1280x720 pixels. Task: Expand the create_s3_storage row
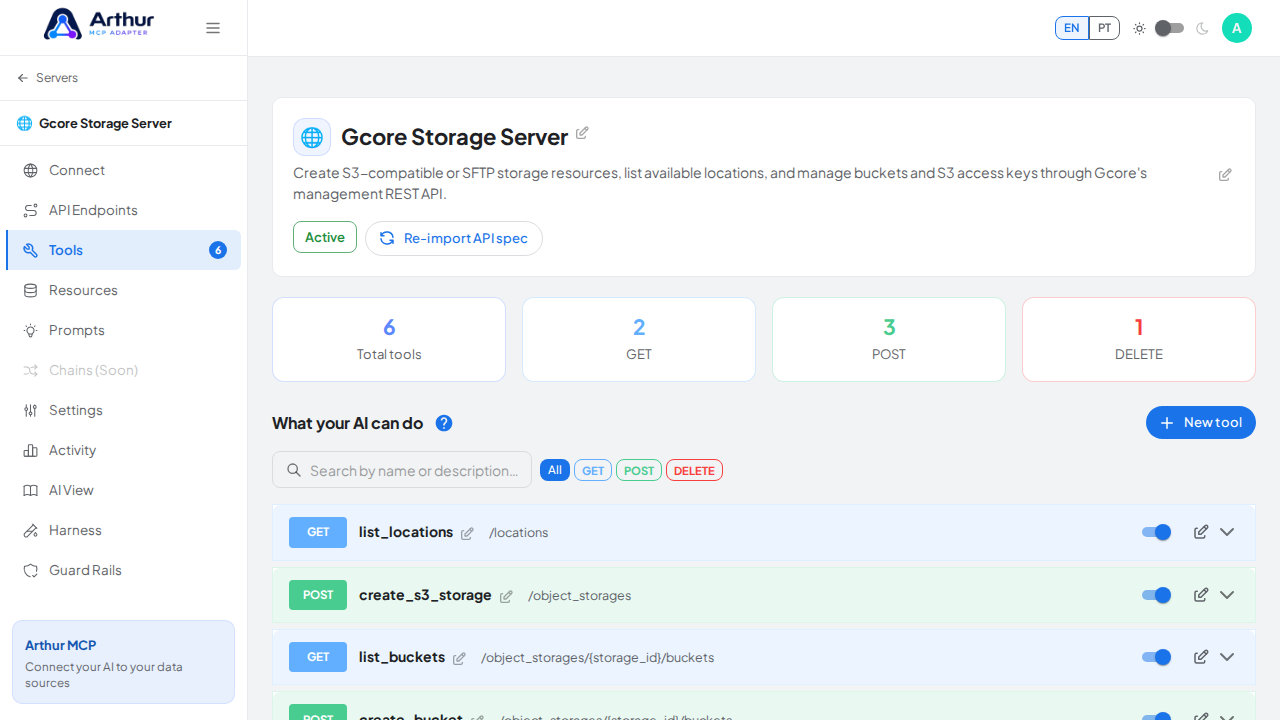(x=1227, y=595)
